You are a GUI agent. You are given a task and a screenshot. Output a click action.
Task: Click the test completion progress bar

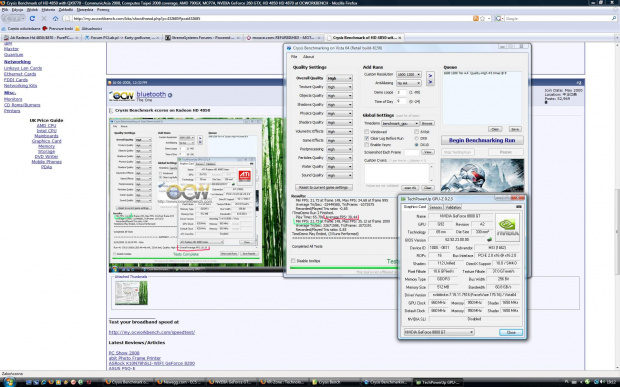click(344, 268)
